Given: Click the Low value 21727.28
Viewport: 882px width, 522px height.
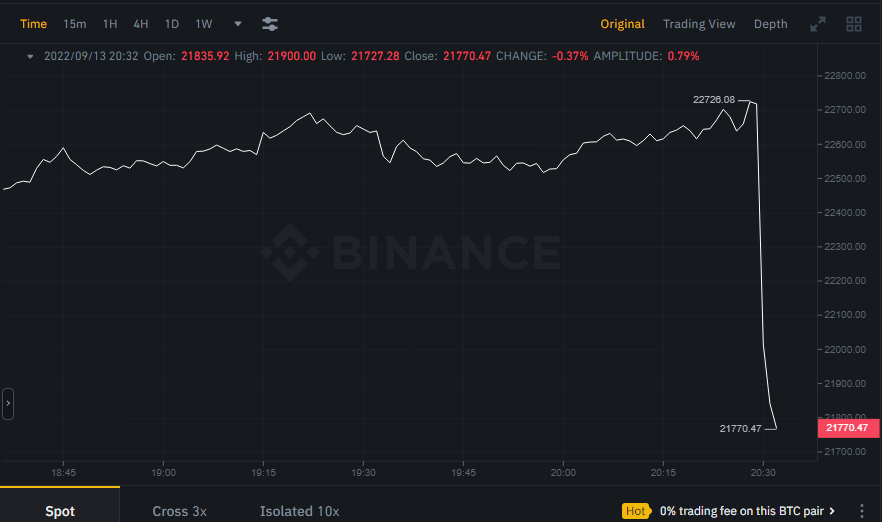Looking at the screenshot, I should pyautogui.click(x=375, y=56).
